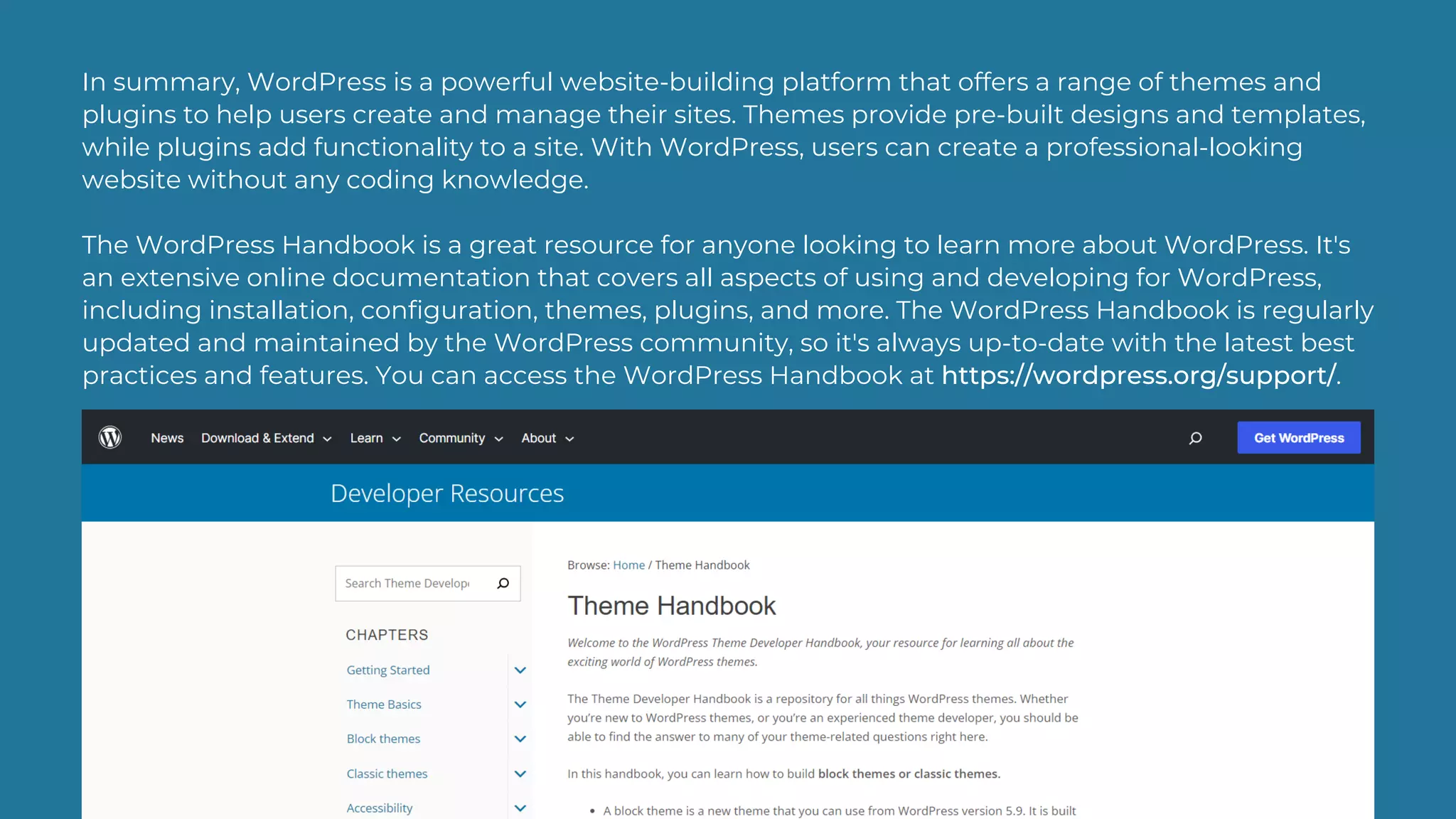Expand the Getting Started chapter chevron

point(520,670)
